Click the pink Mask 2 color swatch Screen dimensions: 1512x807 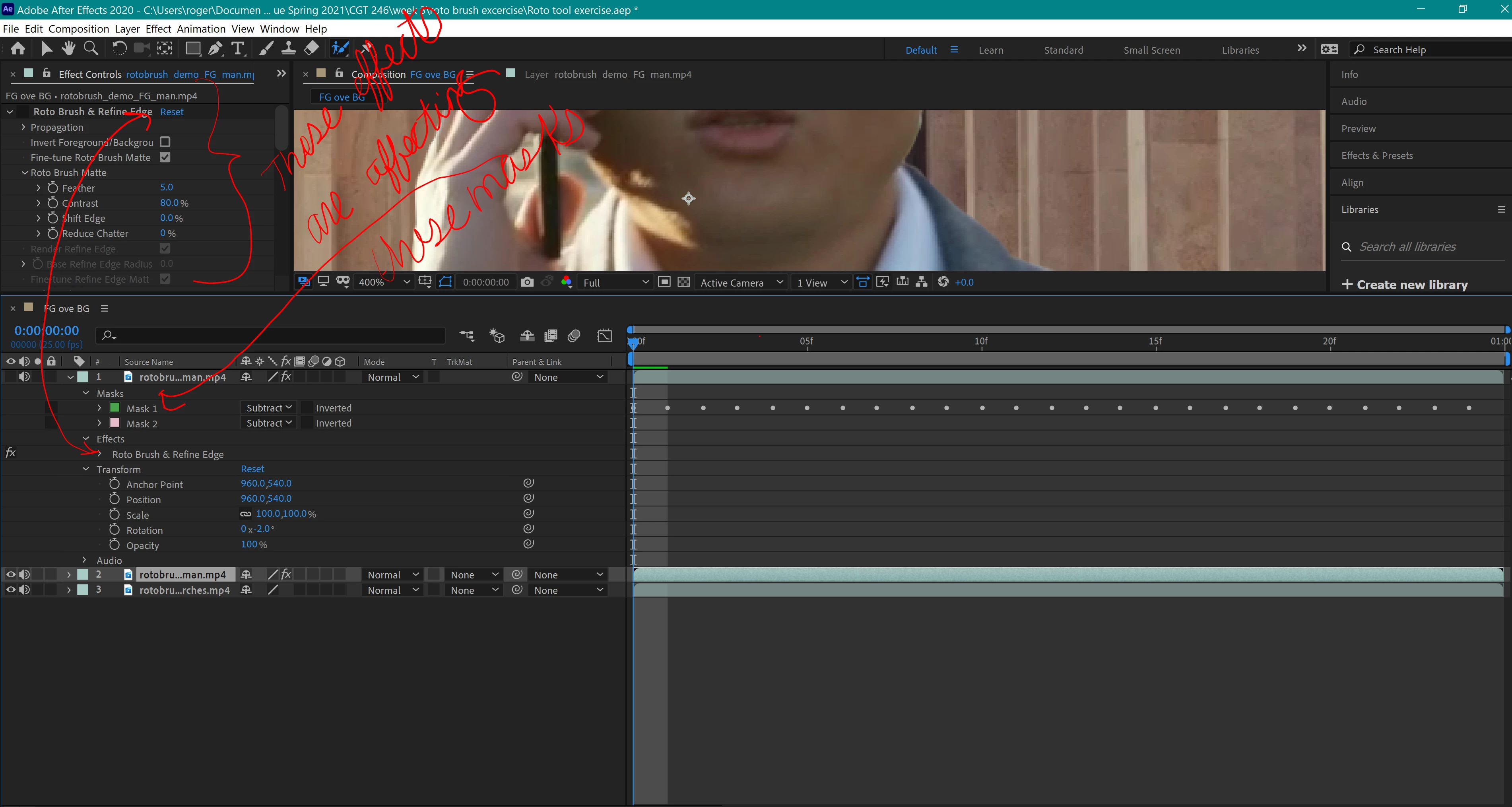pyautogui.click(x=115, y=423)
